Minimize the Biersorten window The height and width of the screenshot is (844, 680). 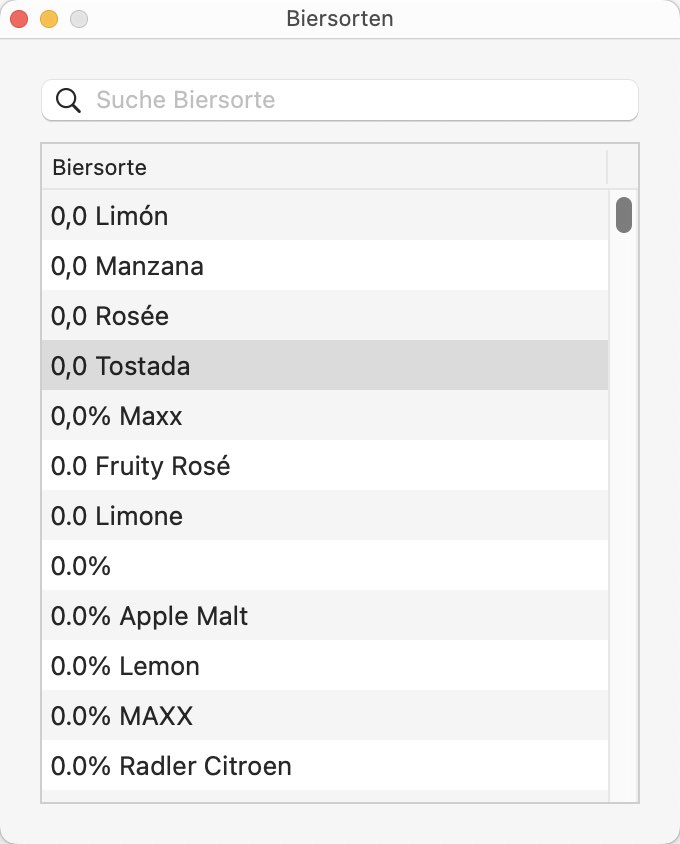pyautogui.click(x=49, y=19)
